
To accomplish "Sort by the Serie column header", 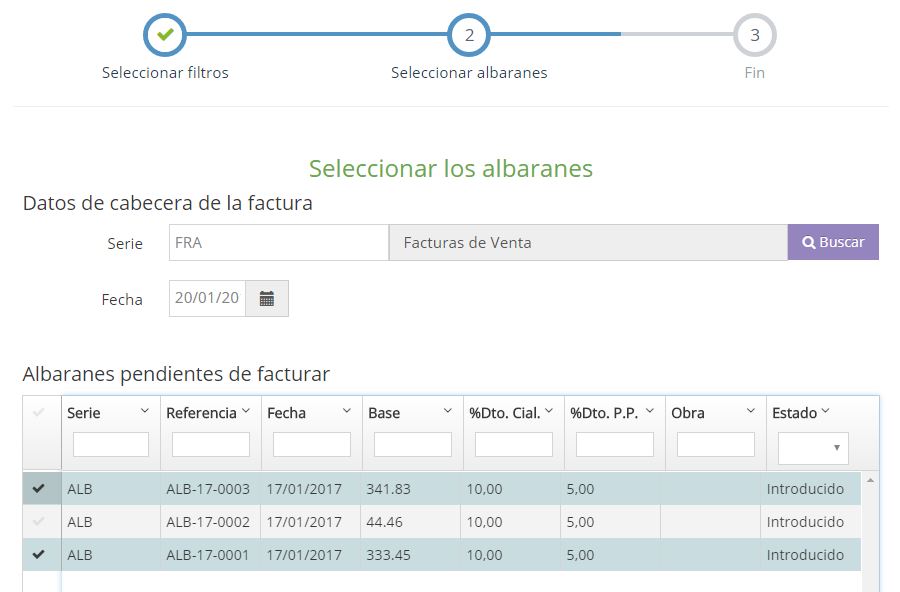I will coord(84,413).
